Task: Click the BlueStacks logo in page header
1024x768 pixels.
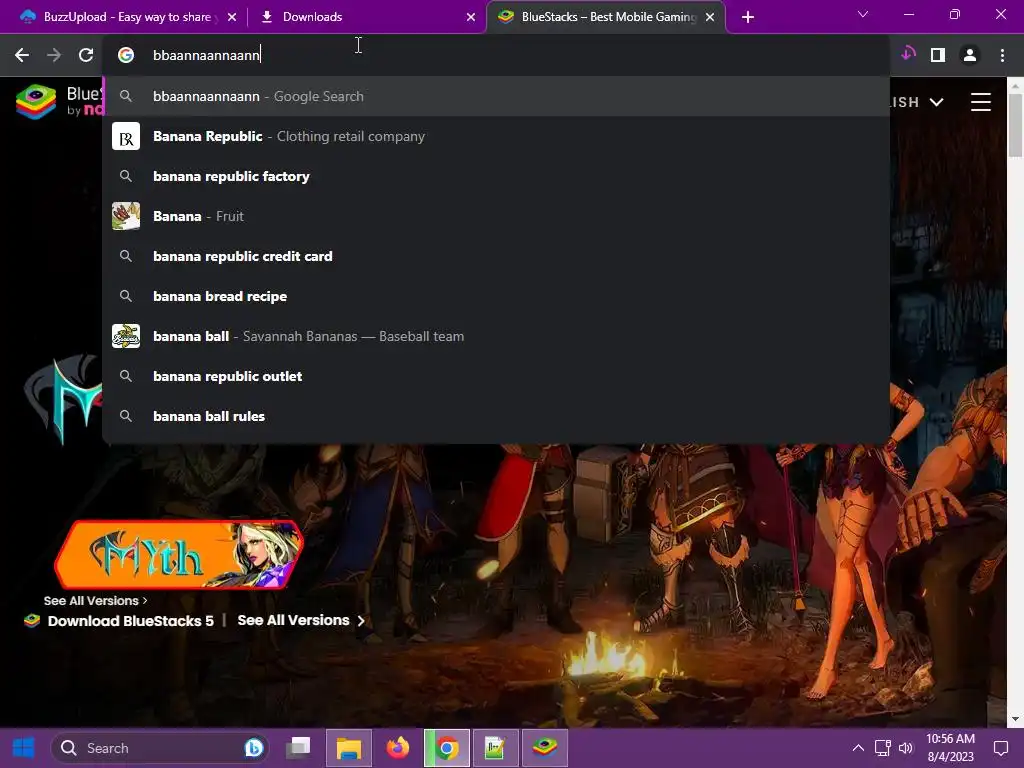Action: point(59,101)
